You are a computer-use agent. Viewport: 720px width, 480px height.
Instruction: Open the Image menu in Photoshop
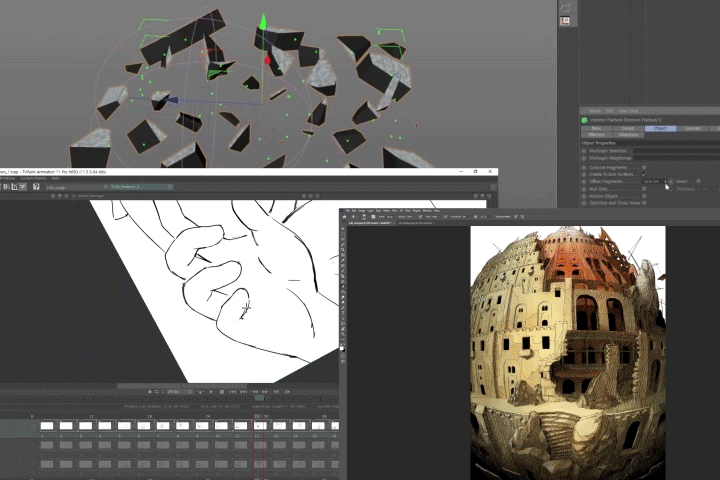tap(362, 211)
